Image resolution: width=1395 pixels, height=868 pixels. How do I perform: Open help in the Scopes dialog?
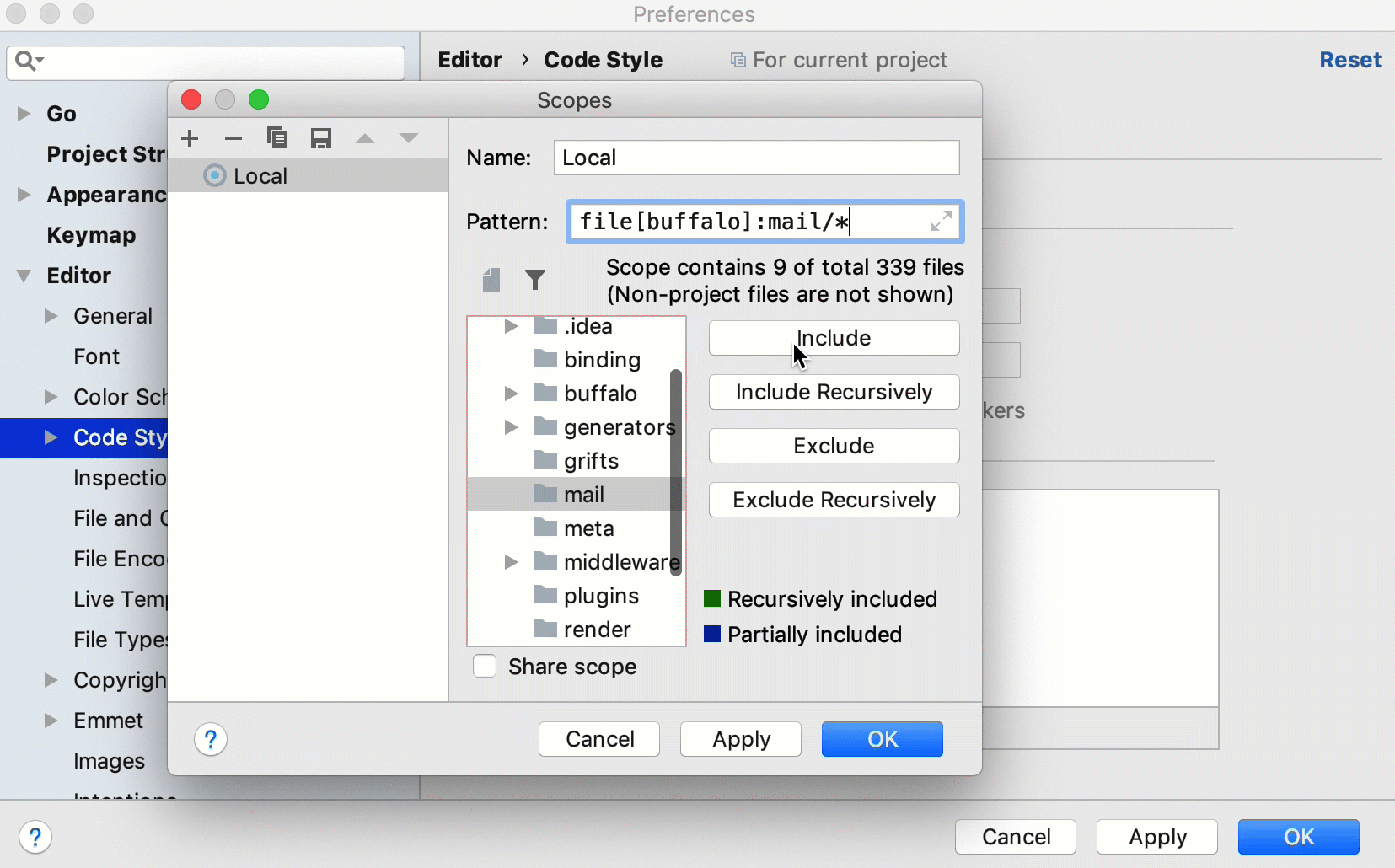[x=211, y=740]
